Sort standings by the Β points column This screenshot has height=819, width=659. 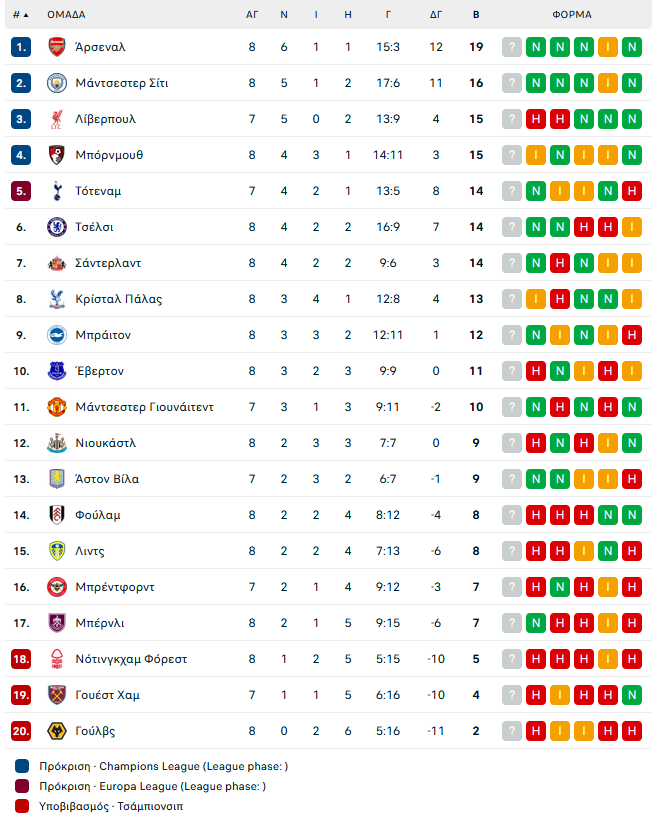[476, 15]
